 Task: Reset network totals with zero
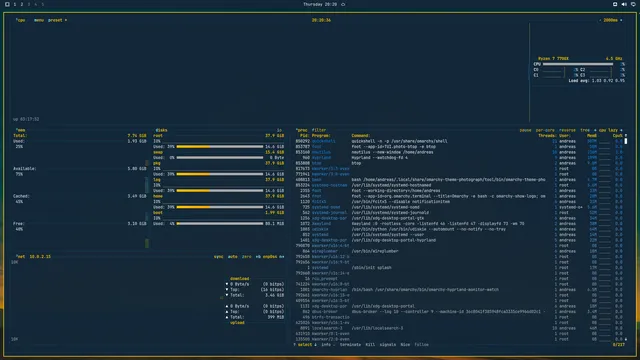click(x=247, y=257)
